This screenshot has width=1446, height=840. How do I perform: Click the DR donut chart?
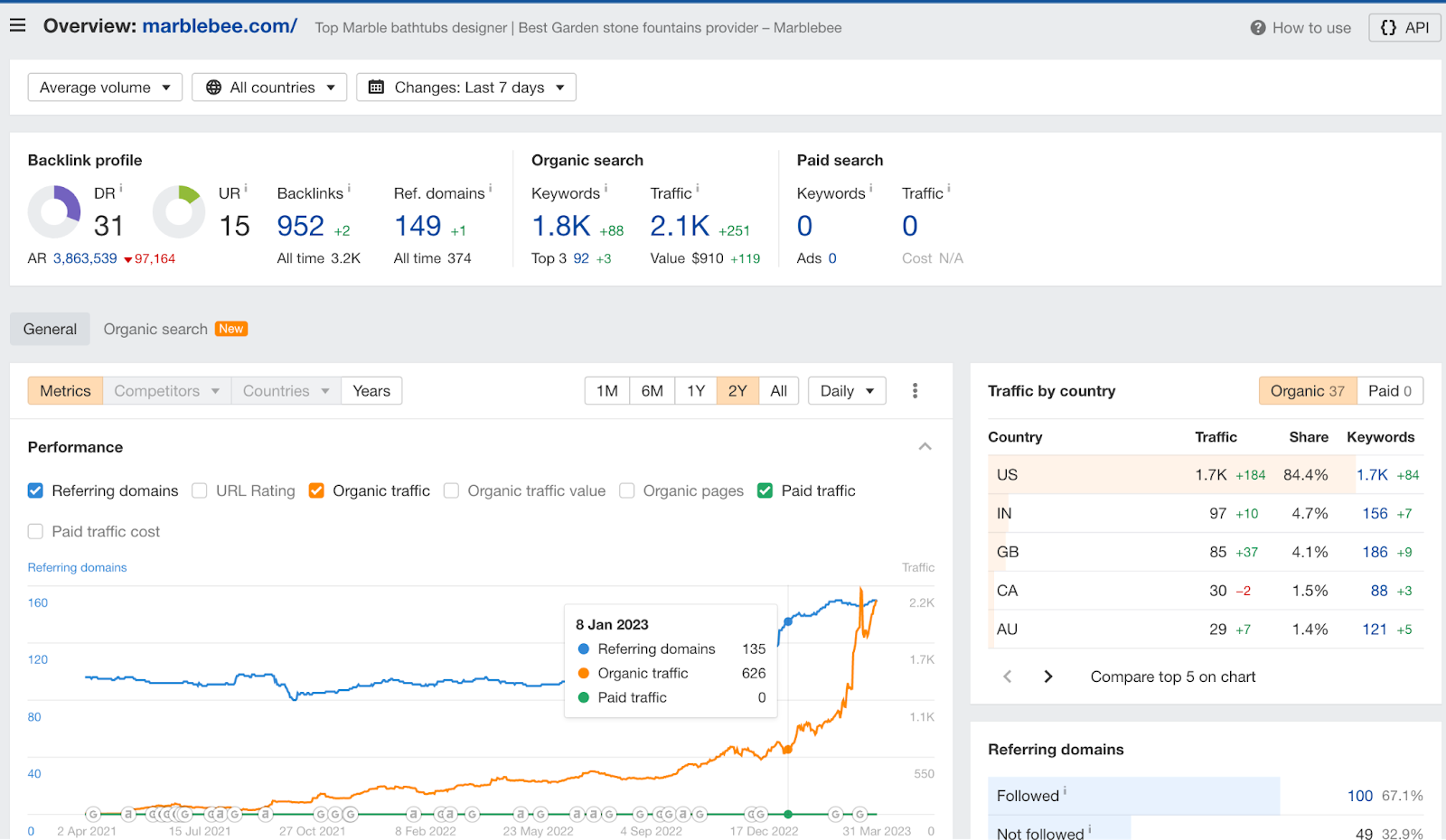coord(54,211)
